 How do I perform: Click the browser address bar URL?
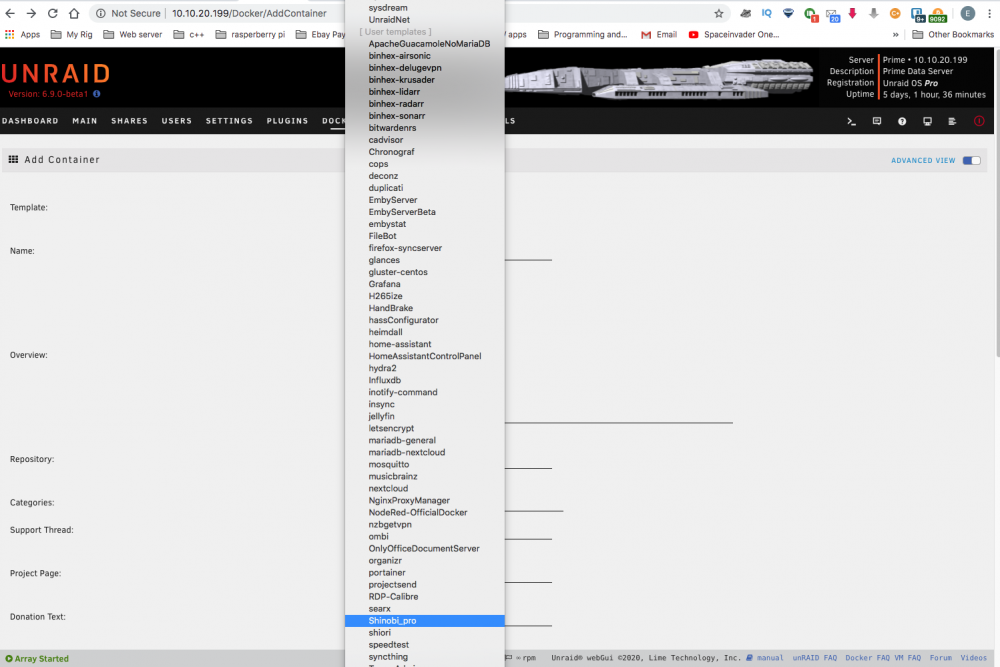(249, 13)
